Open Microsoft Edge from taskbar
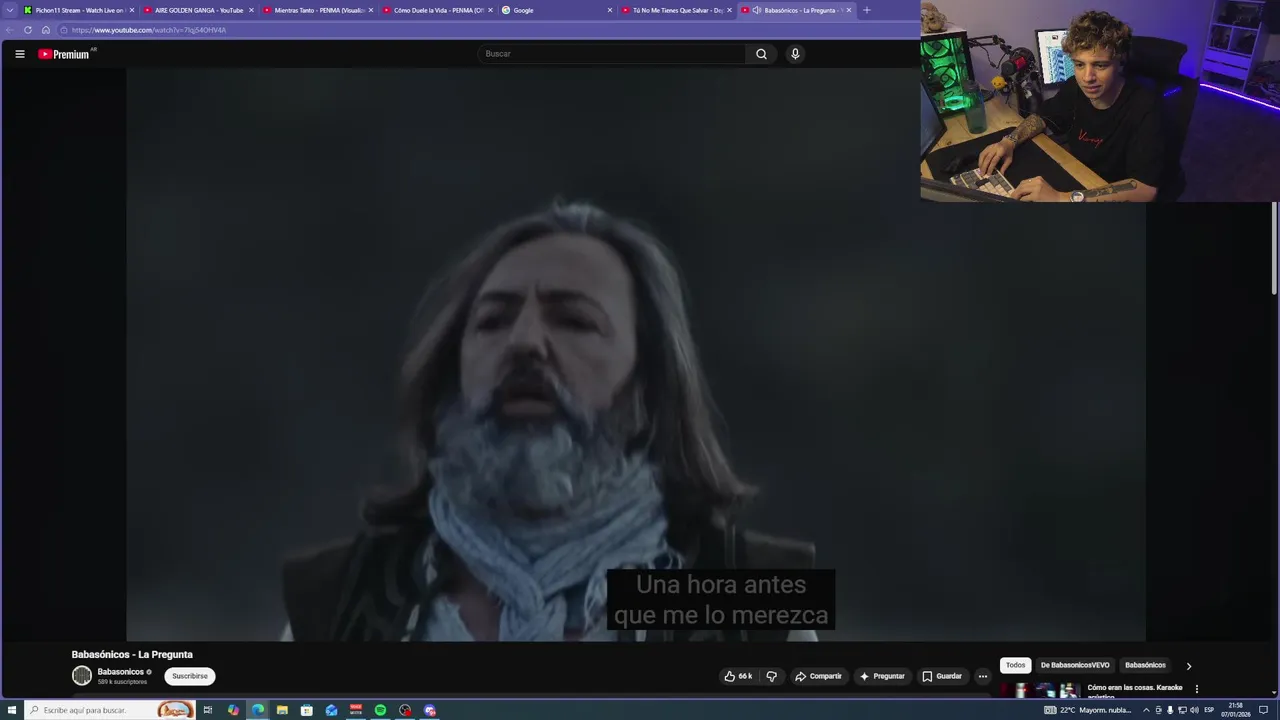1280x720 pixels. tap(258, 710)
